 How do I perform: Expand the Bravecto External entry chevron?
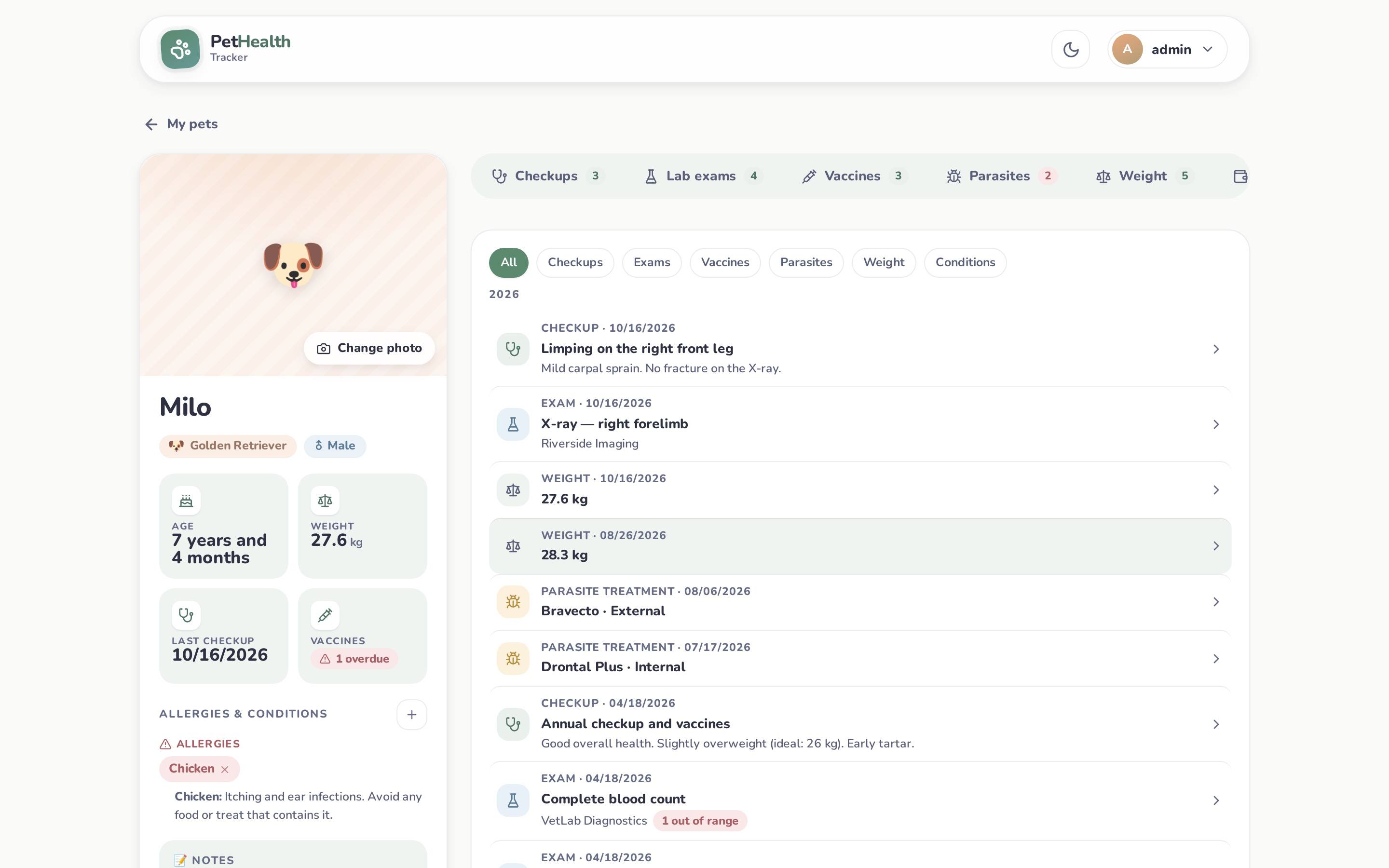1216,602
